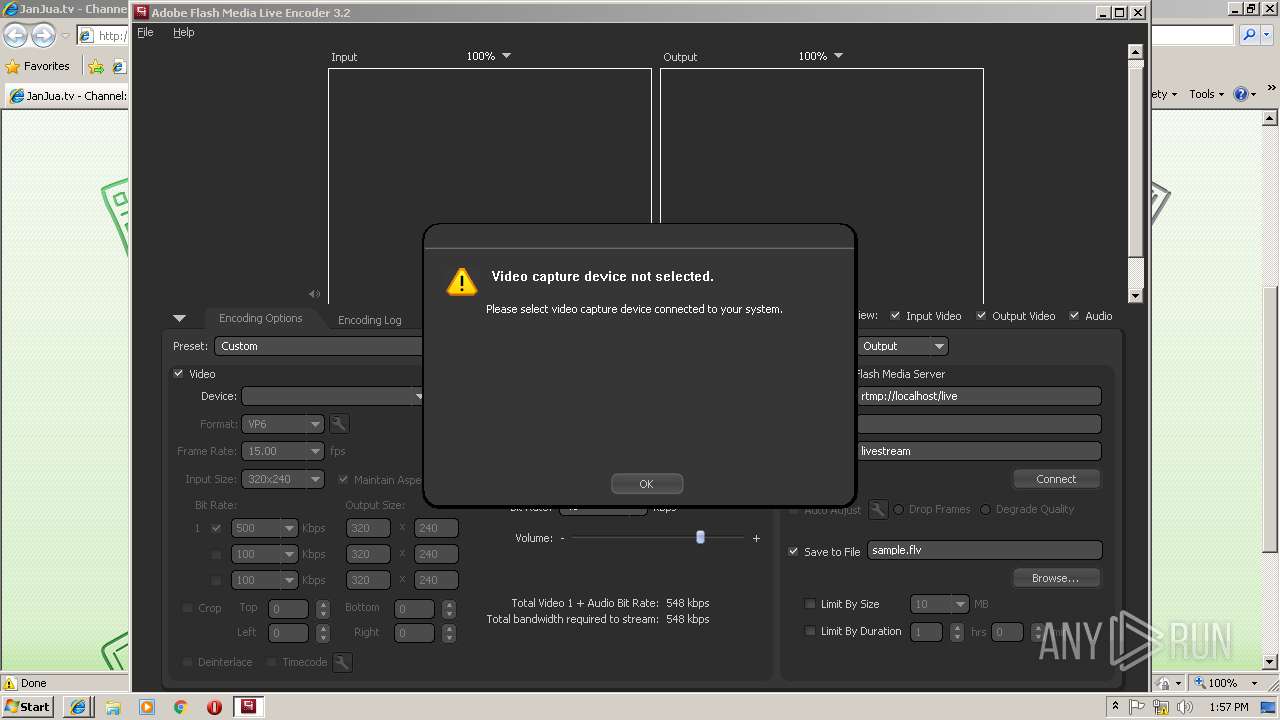Image resolution: width=1280 pixels, height=720 pixels.
Task: Toggle the Output Video preview checkbox
Action: 982,315
